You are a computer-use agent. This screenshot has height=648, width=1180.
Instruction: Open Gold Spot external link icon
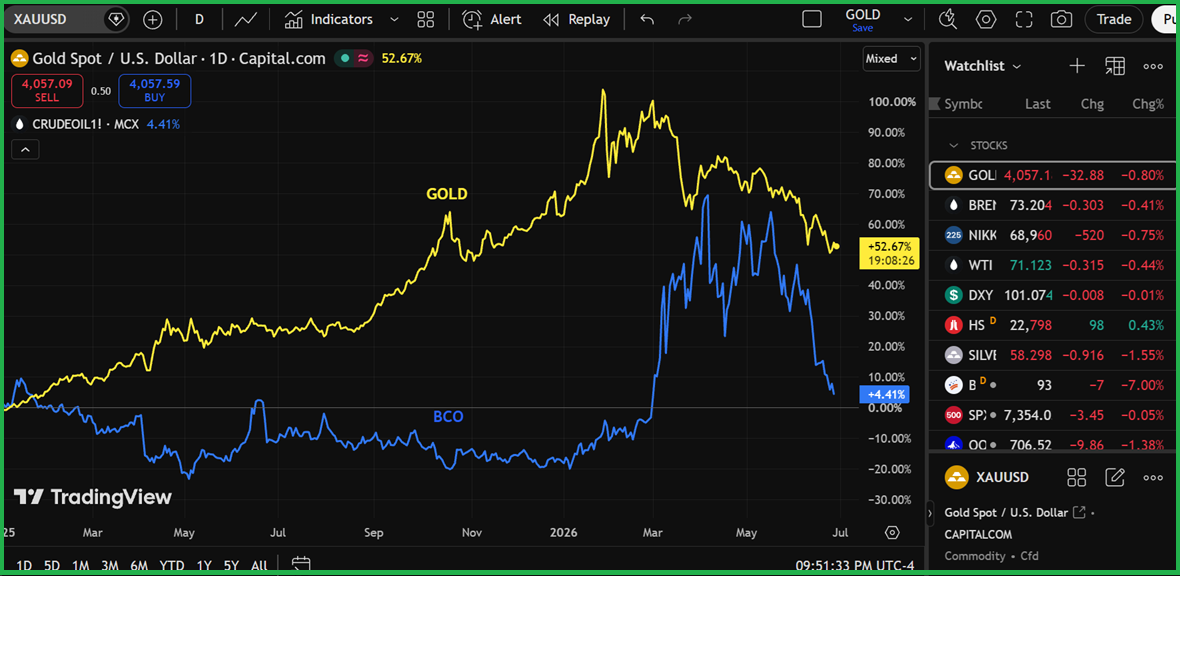tap(1079, 512)
